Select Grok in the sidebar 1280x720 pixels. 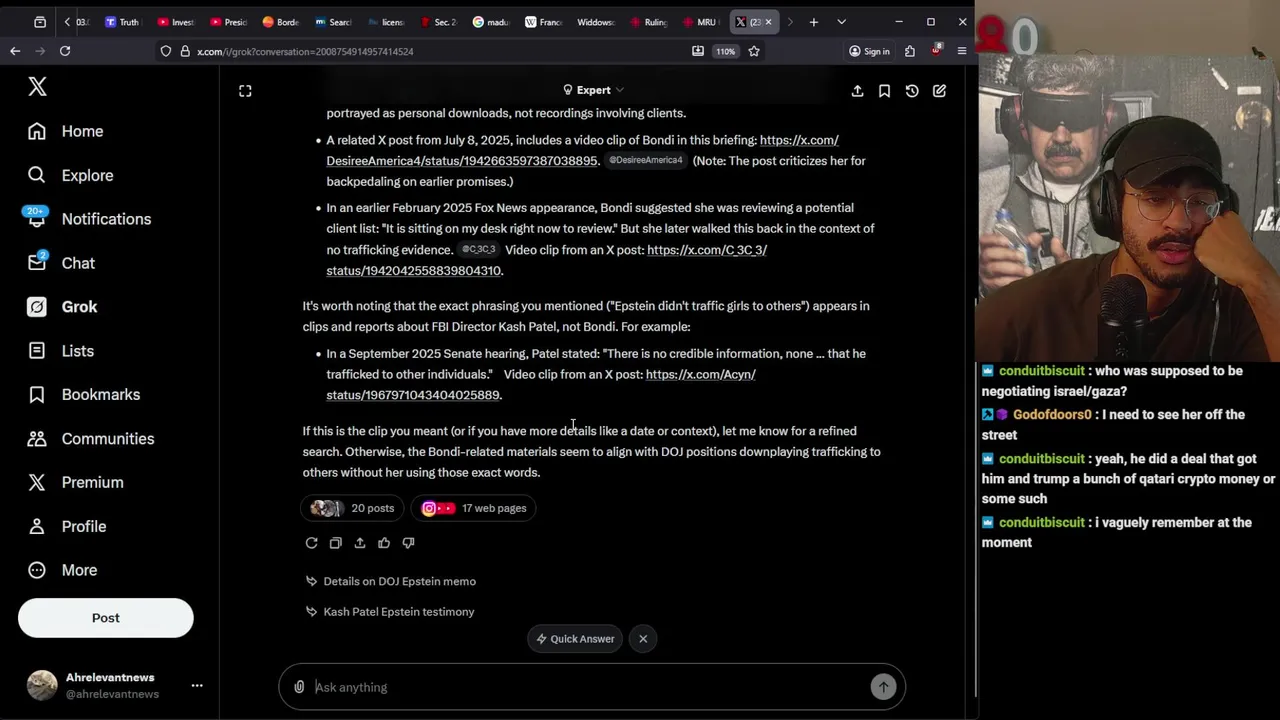pyautogui.click(x=63, y=307)
